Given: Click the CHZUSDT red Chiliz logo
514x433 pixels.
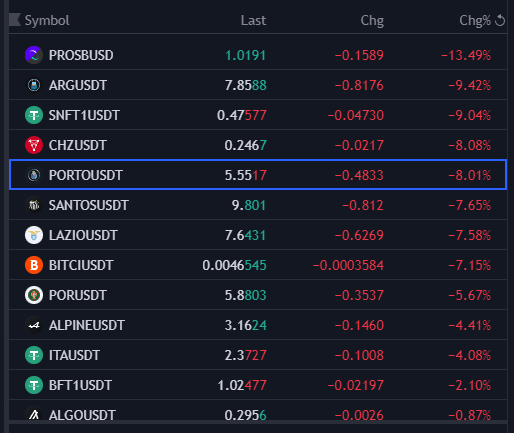Looking at the screenshot, I should pyautogui.click(x=34, y=145).
